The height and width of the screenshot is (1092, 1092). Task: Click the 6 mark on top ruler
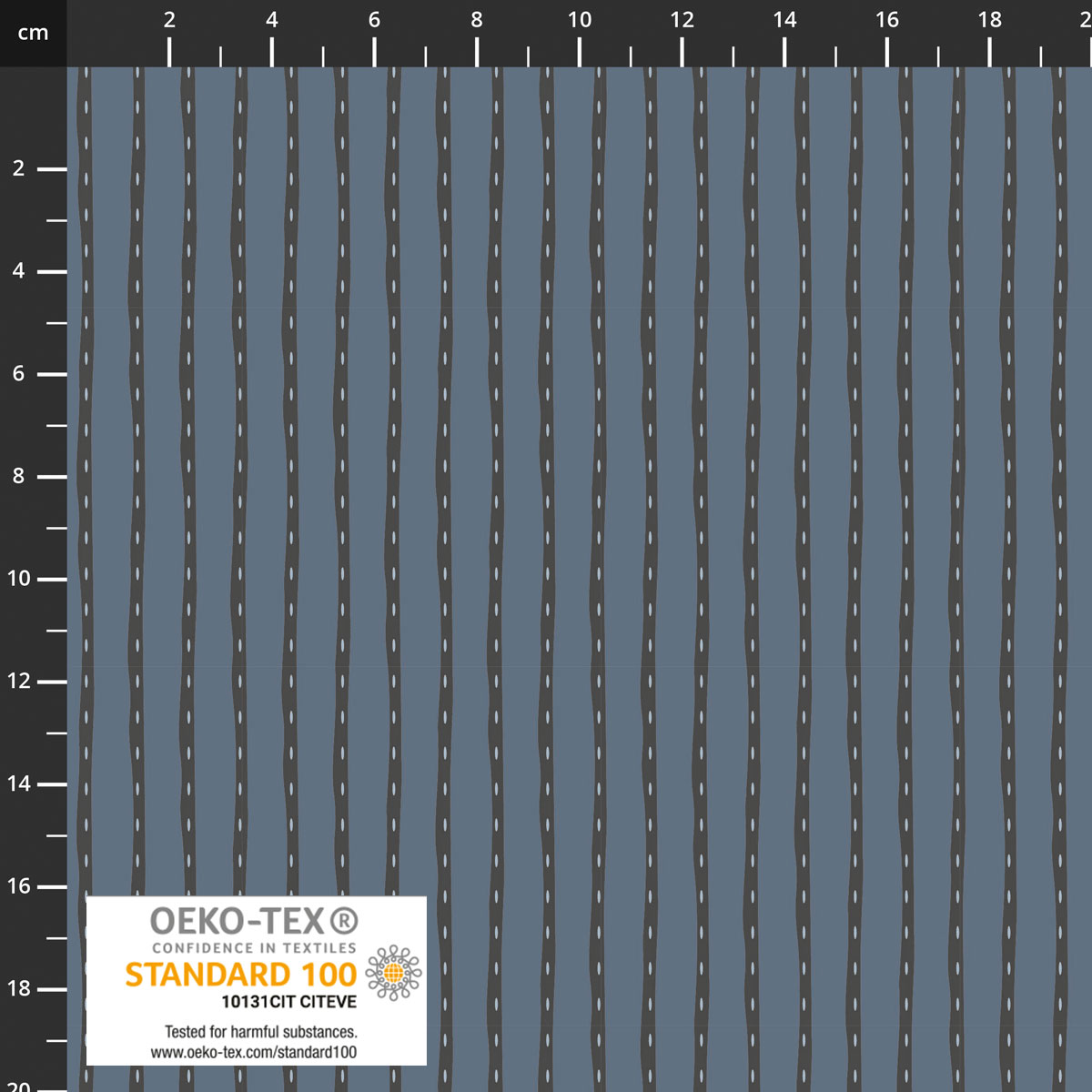click(374, 20)
